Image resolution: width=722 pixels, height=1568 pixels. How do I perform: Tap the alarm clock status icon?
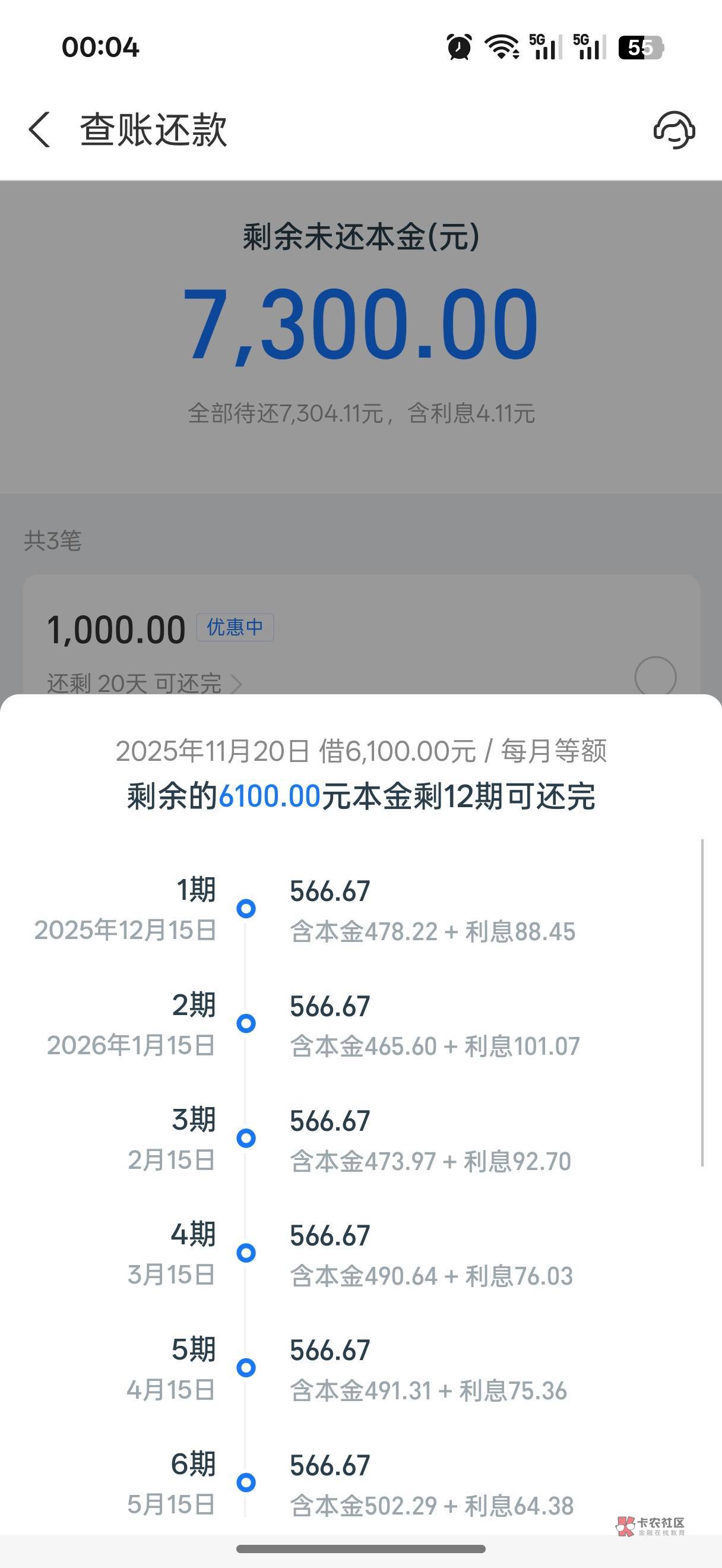(459, 47)
